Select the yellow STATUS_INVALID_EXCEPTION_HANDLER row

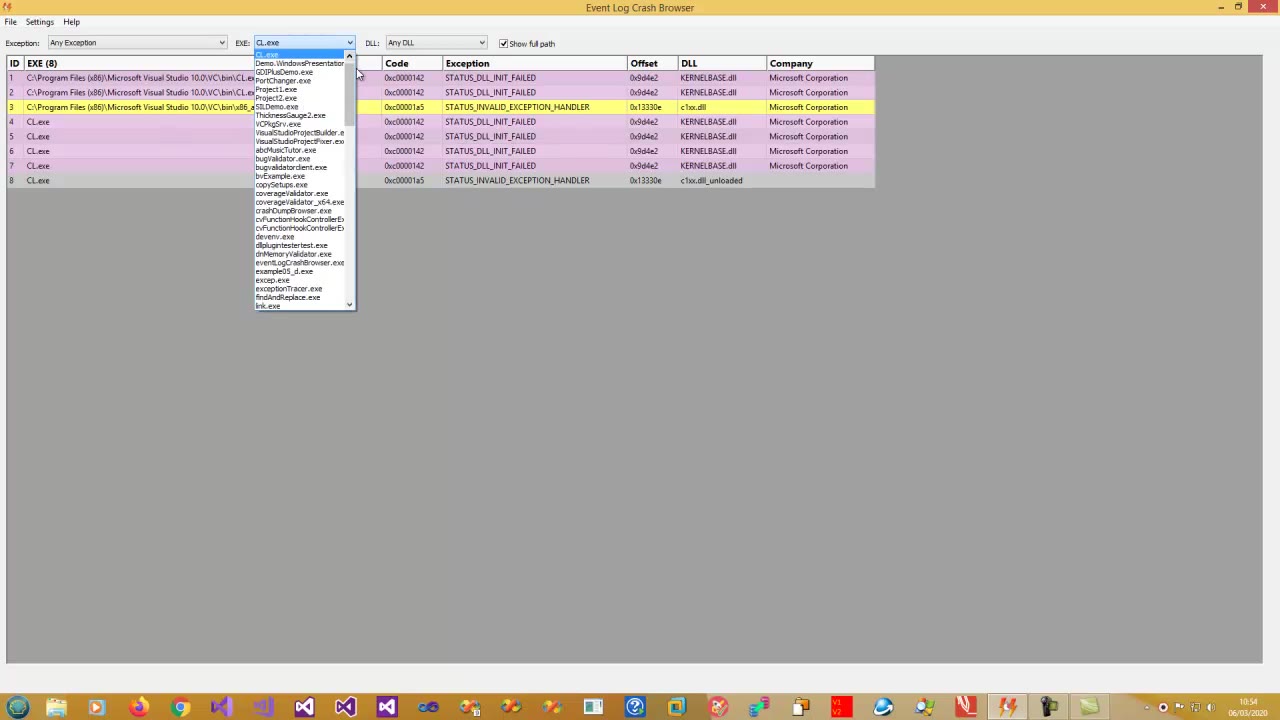(517, 107)
